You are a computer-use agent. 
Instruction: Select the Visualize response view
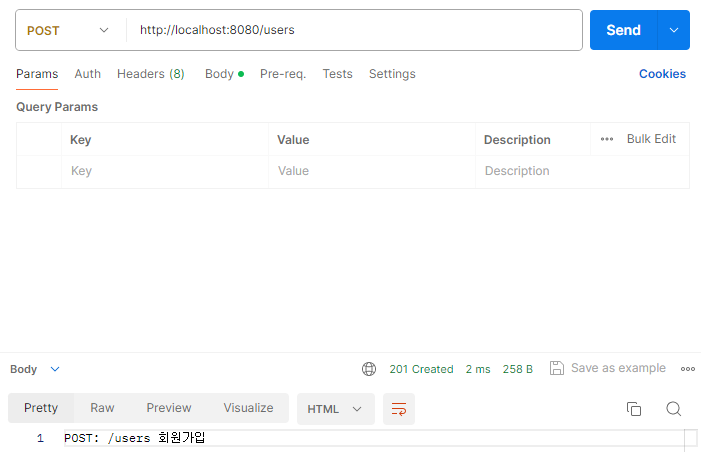pyautogui.click(x=249, y=408)
